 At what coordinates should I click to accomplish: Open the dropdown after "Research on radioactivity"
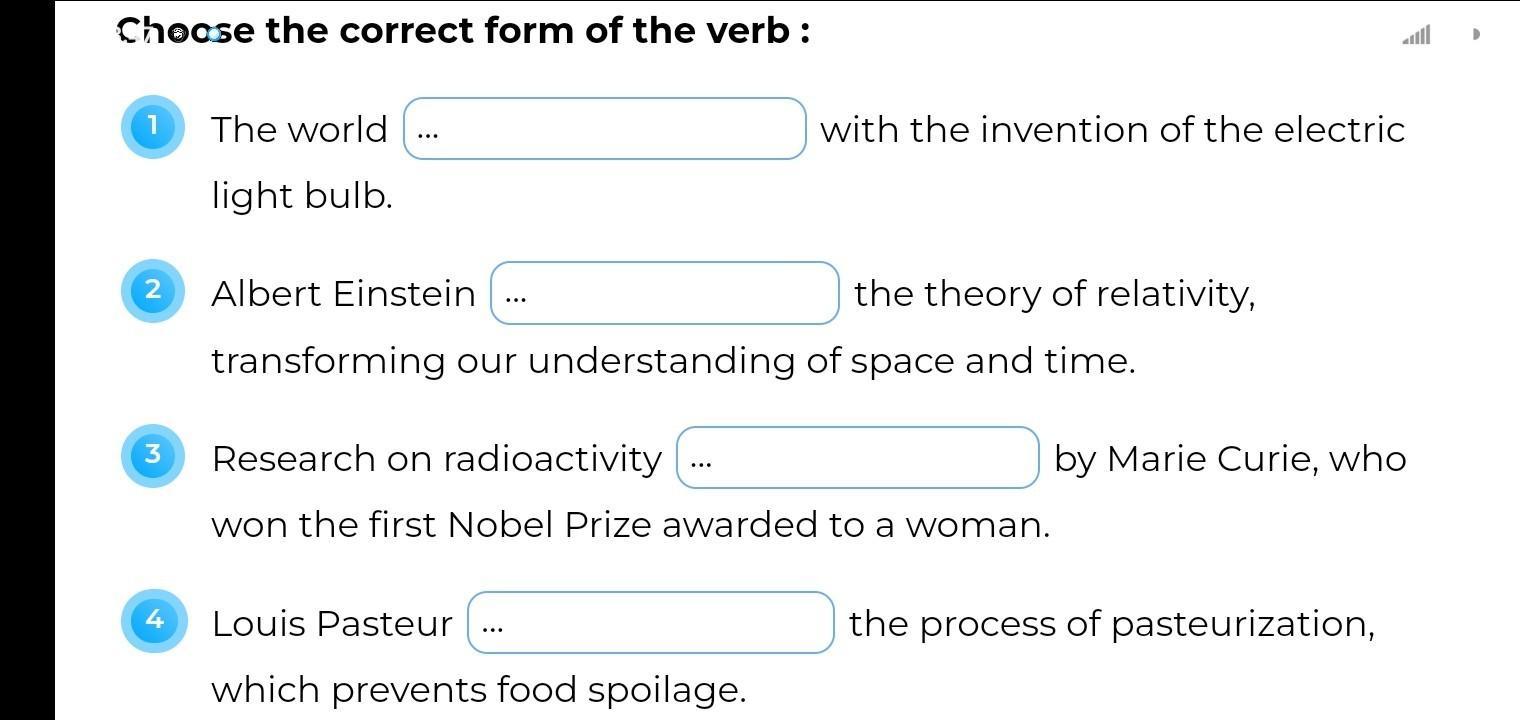tap(857, 459)
